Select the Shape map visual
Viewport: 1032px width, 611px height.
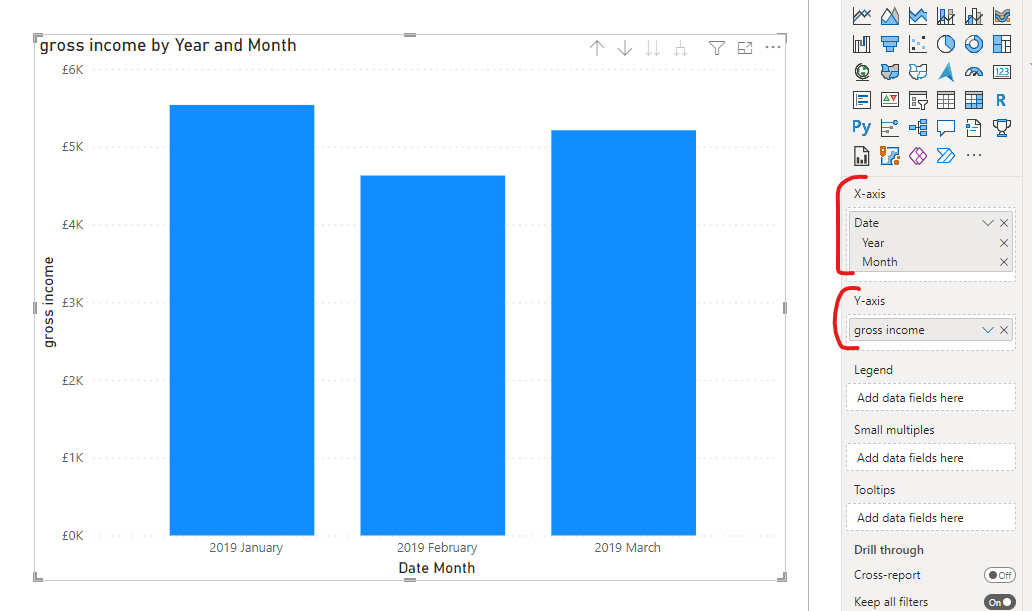tap(917, 72)
